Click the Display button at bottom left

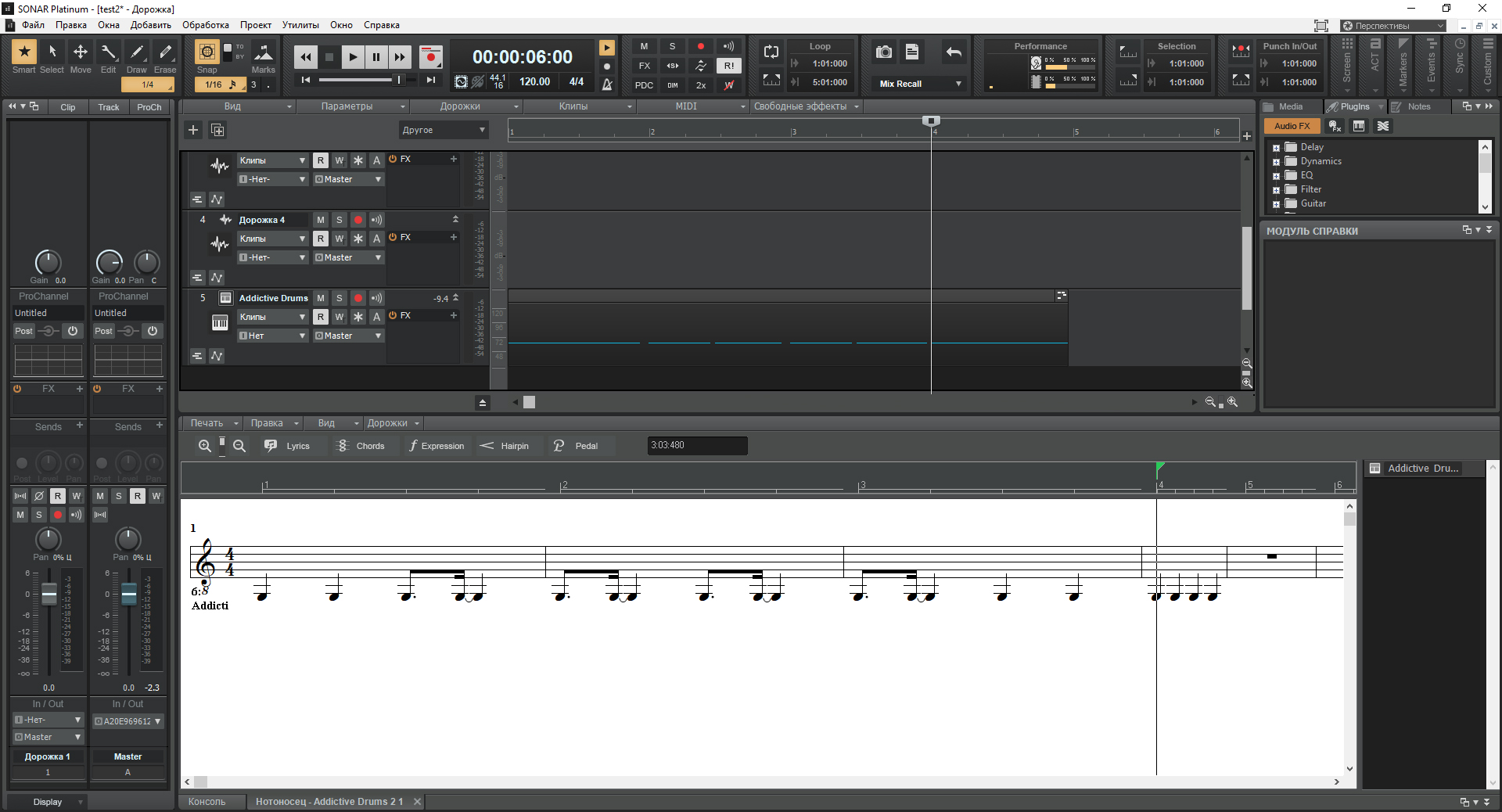(48, 802)
